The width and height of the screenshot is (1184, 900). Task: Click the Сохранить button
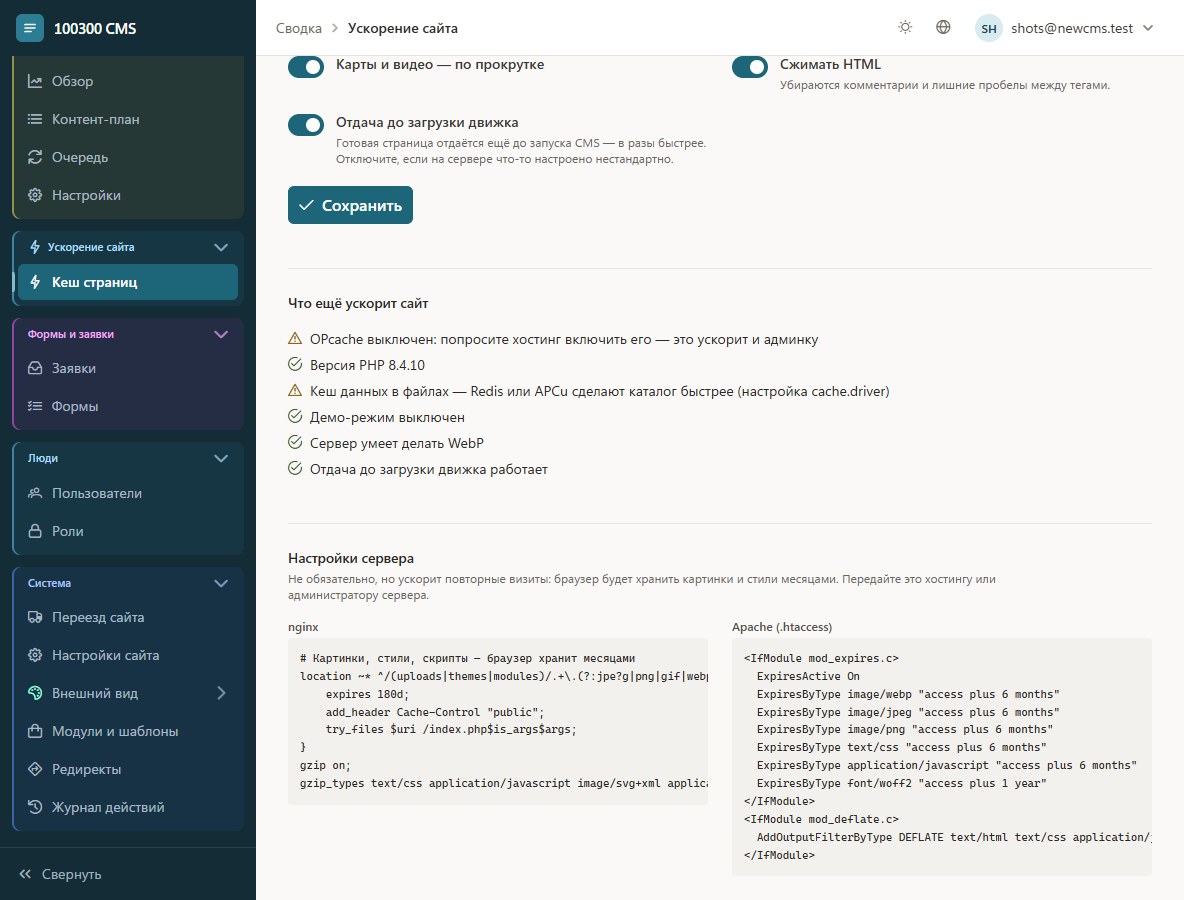coord(350,205)
